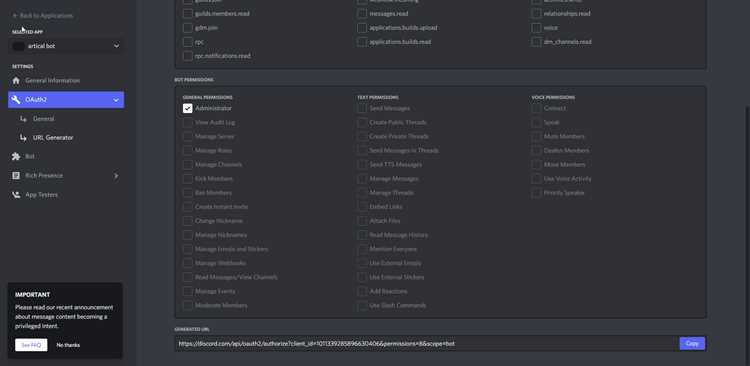Screen dimensions: 750x366
Task: Toggle Ban Members permission
Action: (x=188, y=193)
